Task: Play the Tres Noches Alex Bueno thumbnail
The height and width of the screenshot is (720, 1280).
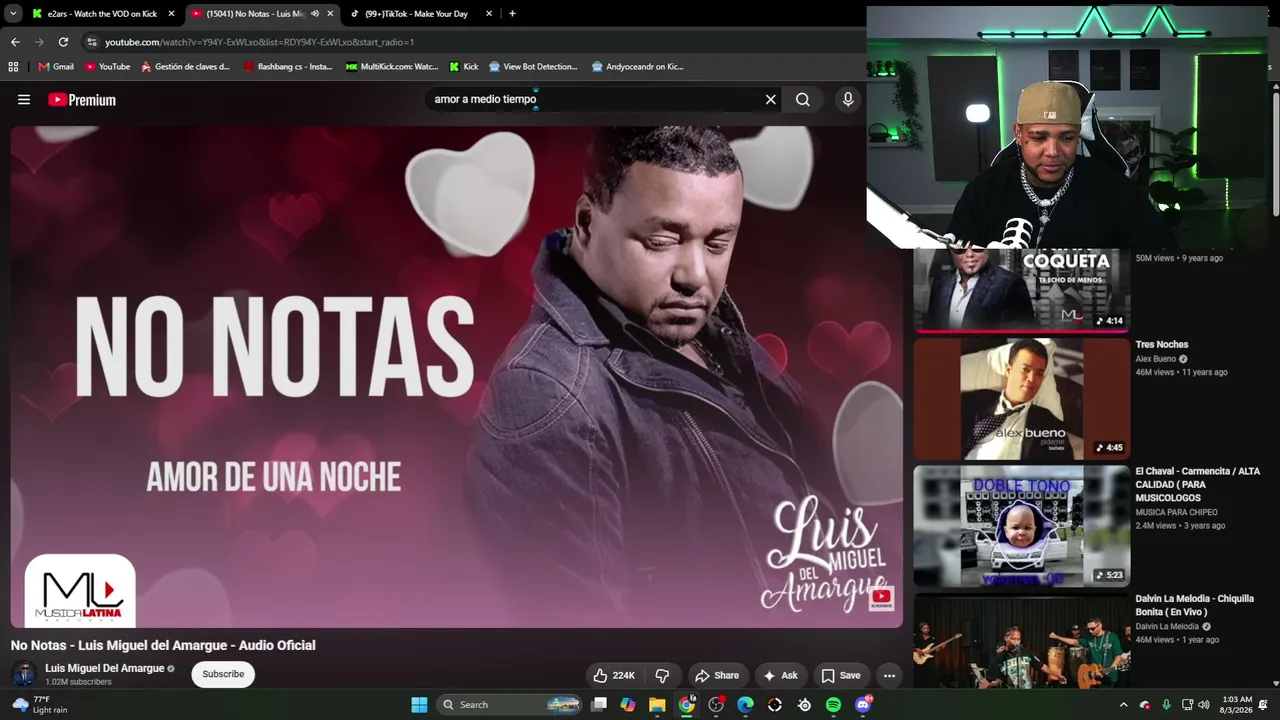Action: coord(1021,398)
